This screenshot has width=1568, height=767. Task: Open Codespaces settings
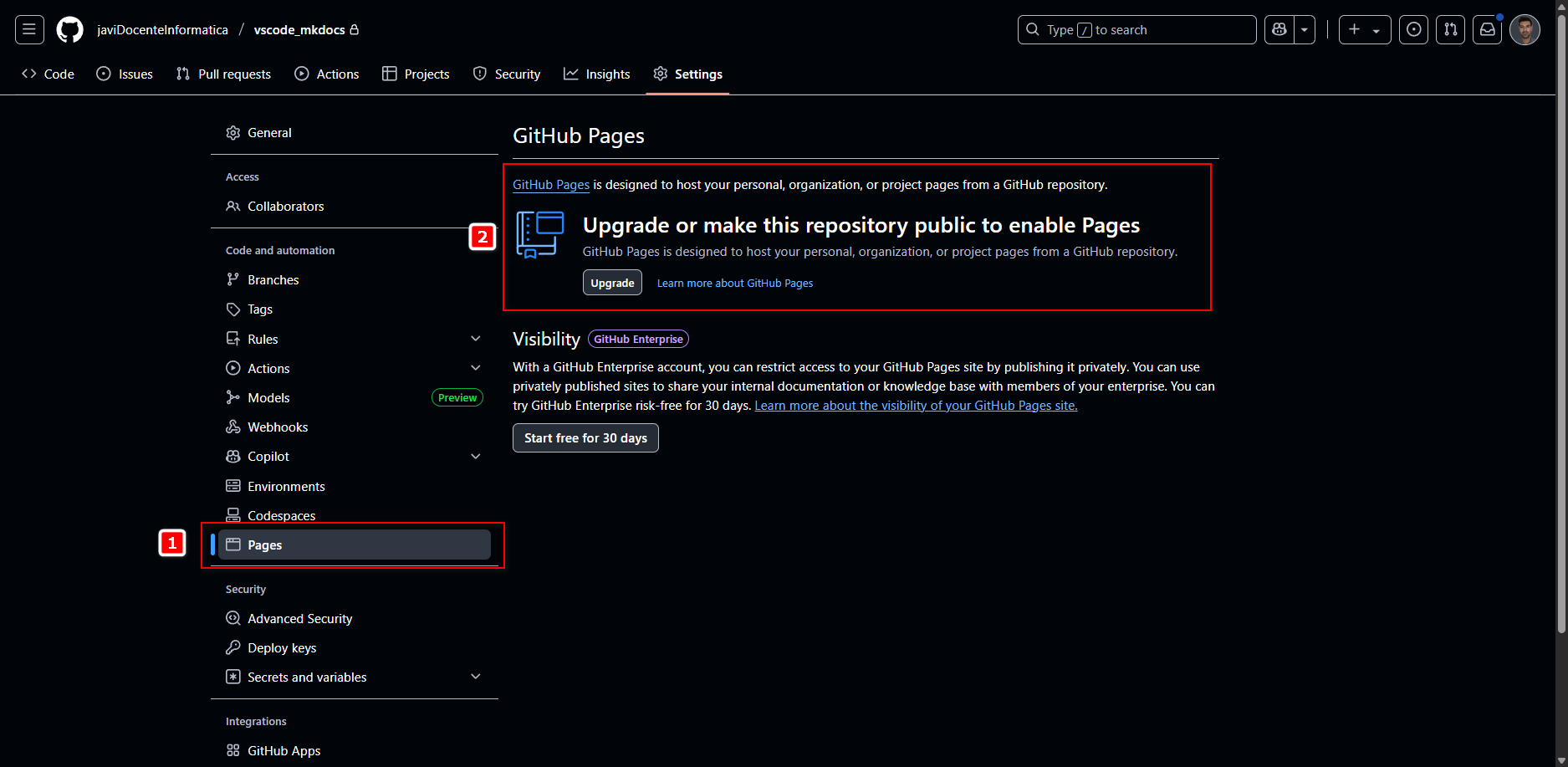(x=355, y=516)
